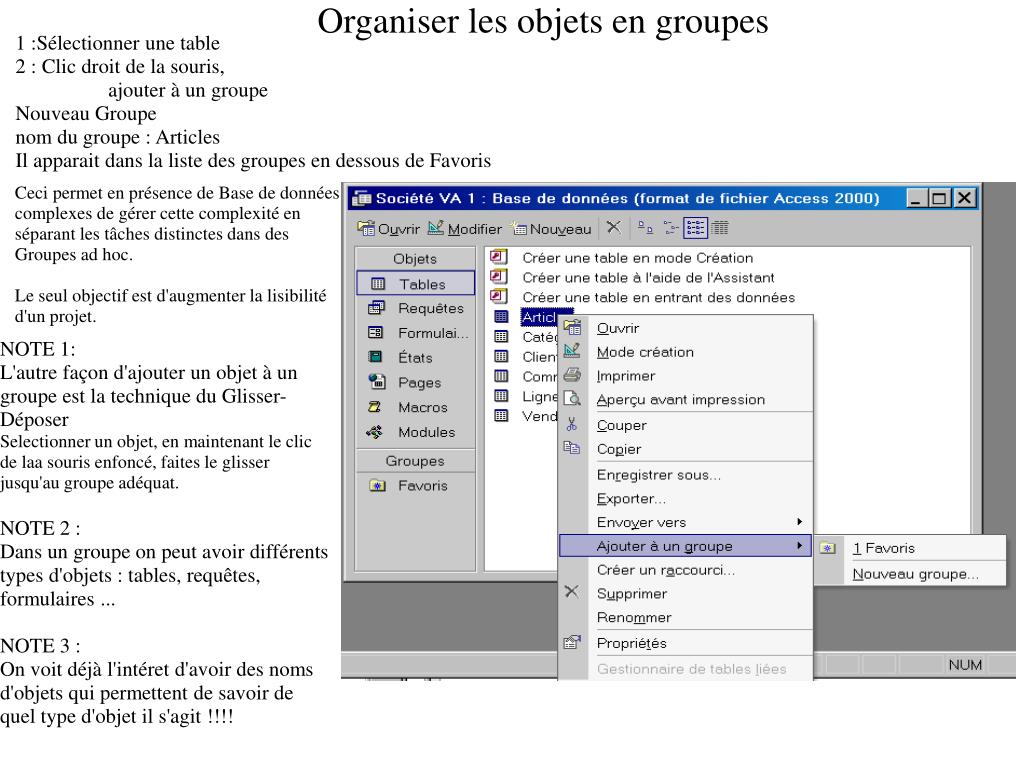Choose Imprimer in the context menu

coord(686,376)
